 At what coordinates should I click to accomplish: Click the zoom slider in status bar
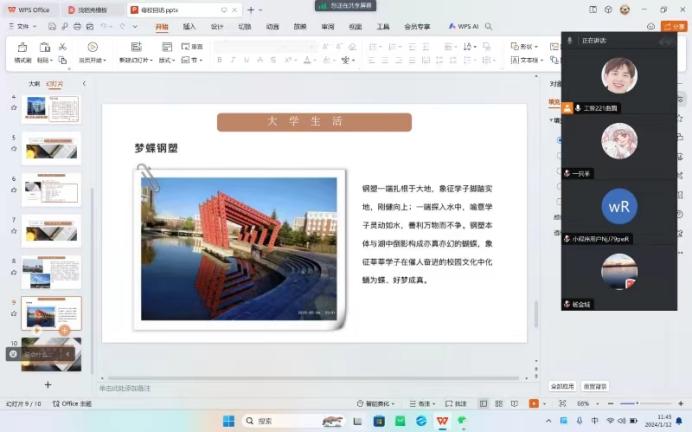pos(630,403)
